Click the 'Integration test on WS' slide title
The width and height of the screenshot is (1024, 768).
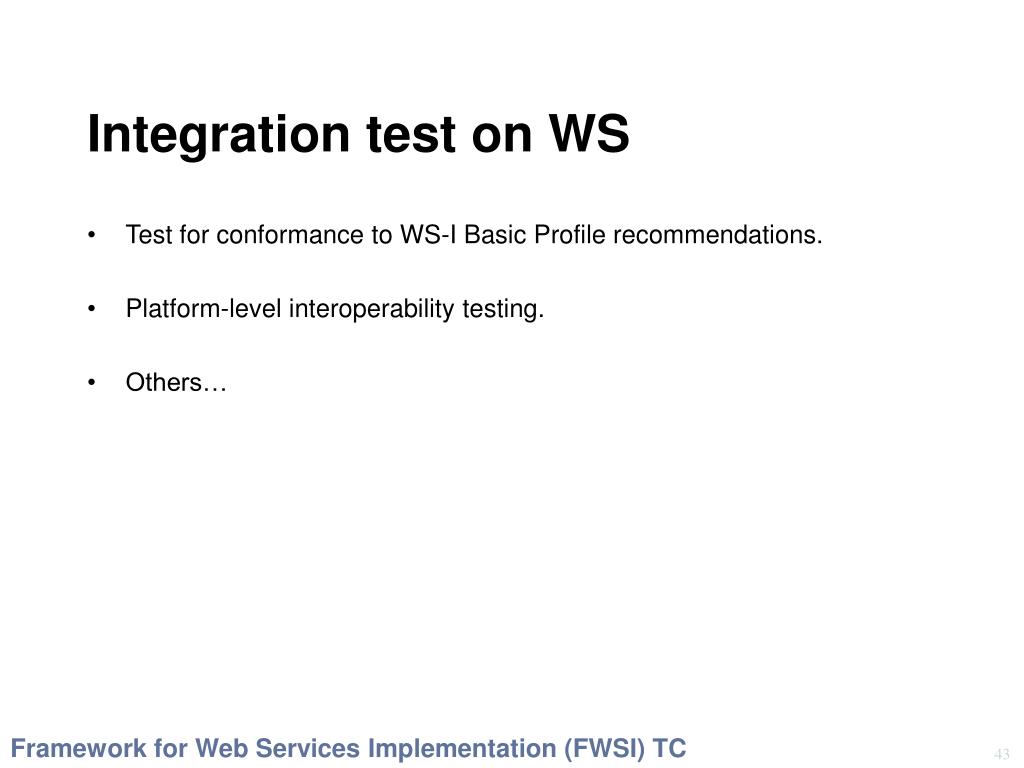[x=358, y=135]
